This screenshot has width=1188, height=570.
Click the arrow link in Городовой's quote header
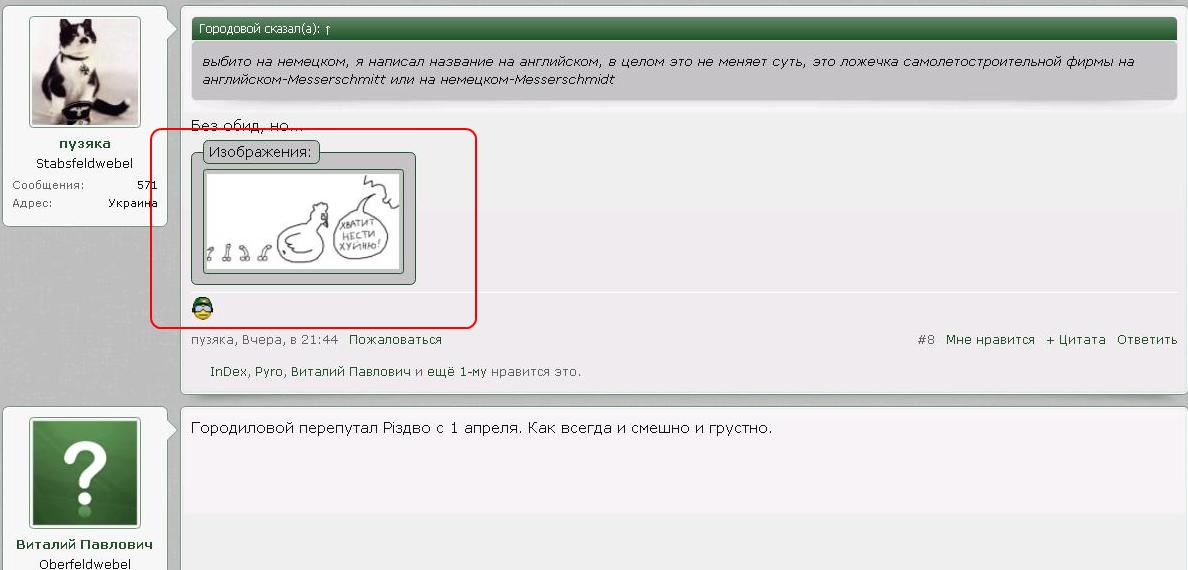327,30
